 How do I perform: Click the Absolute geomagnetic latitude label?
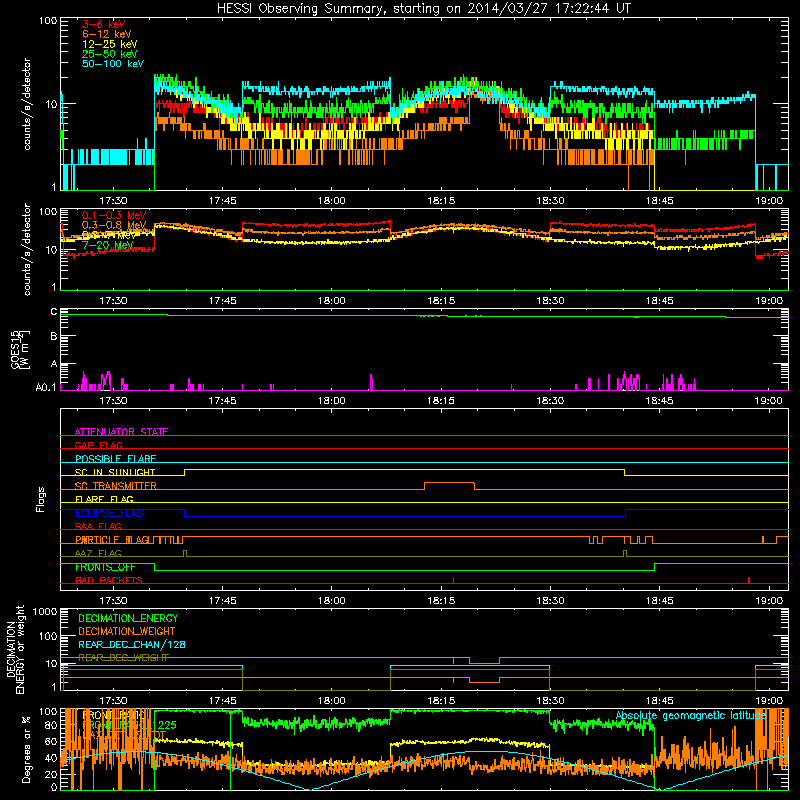691,715
